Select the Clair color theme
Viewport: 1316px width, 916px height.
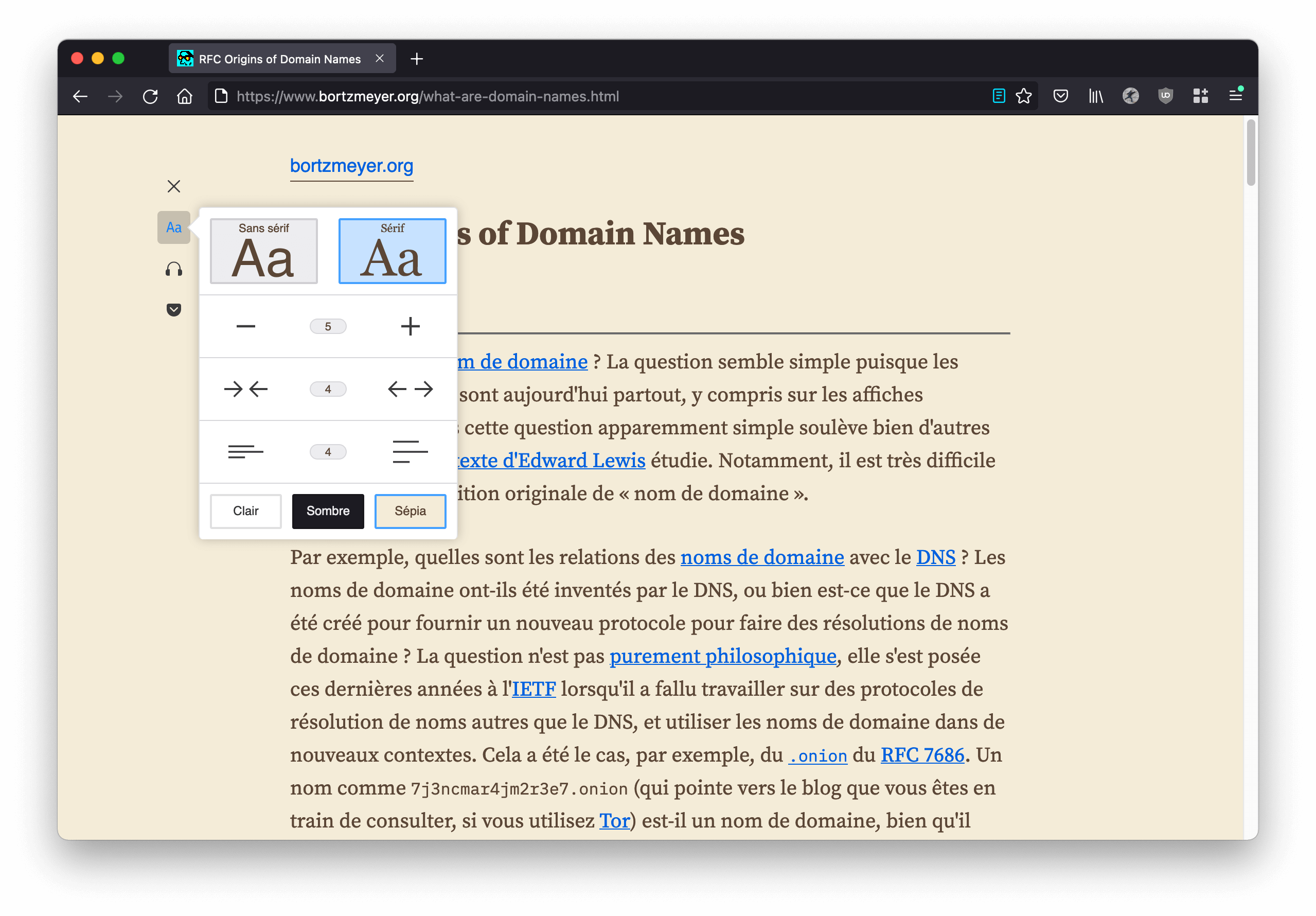click(245, 510)
